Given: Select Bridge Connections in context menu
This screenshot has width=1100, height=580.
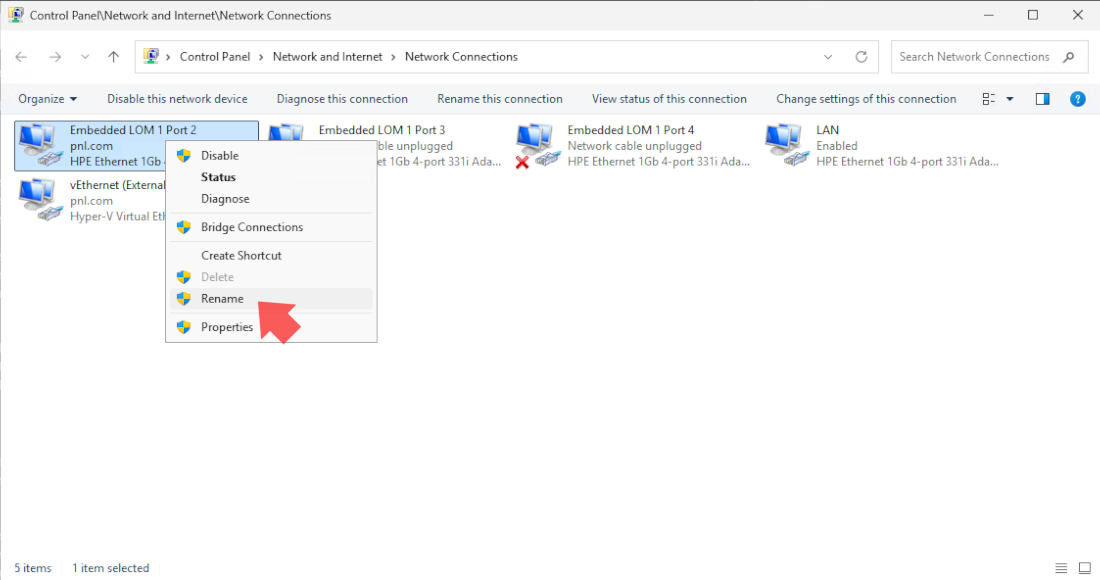Looking at the screenshot, I should [x=251, y=227].
